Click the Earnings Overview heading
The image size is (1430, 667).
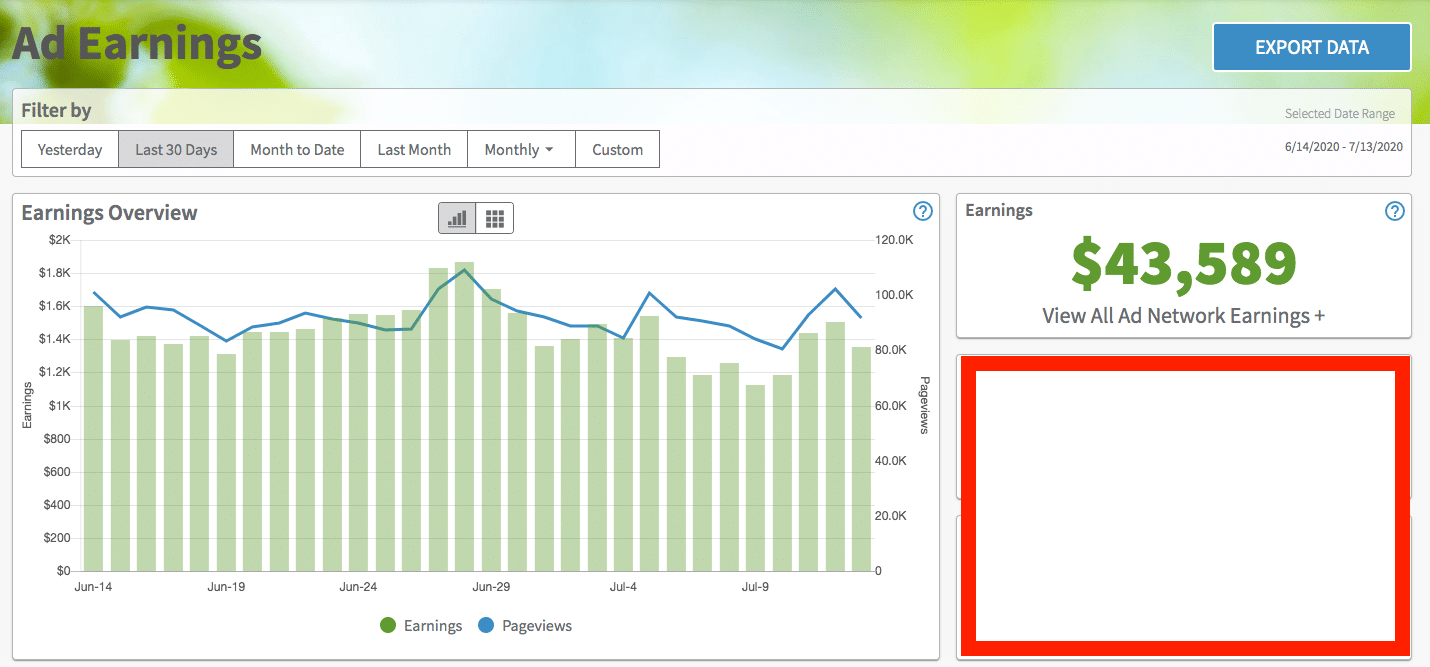click(x=109, y=212)
